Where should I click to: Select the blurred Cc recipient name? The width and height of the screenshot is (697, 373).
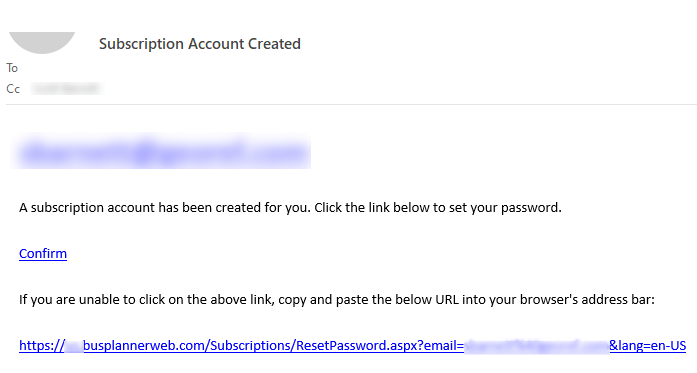67,88
